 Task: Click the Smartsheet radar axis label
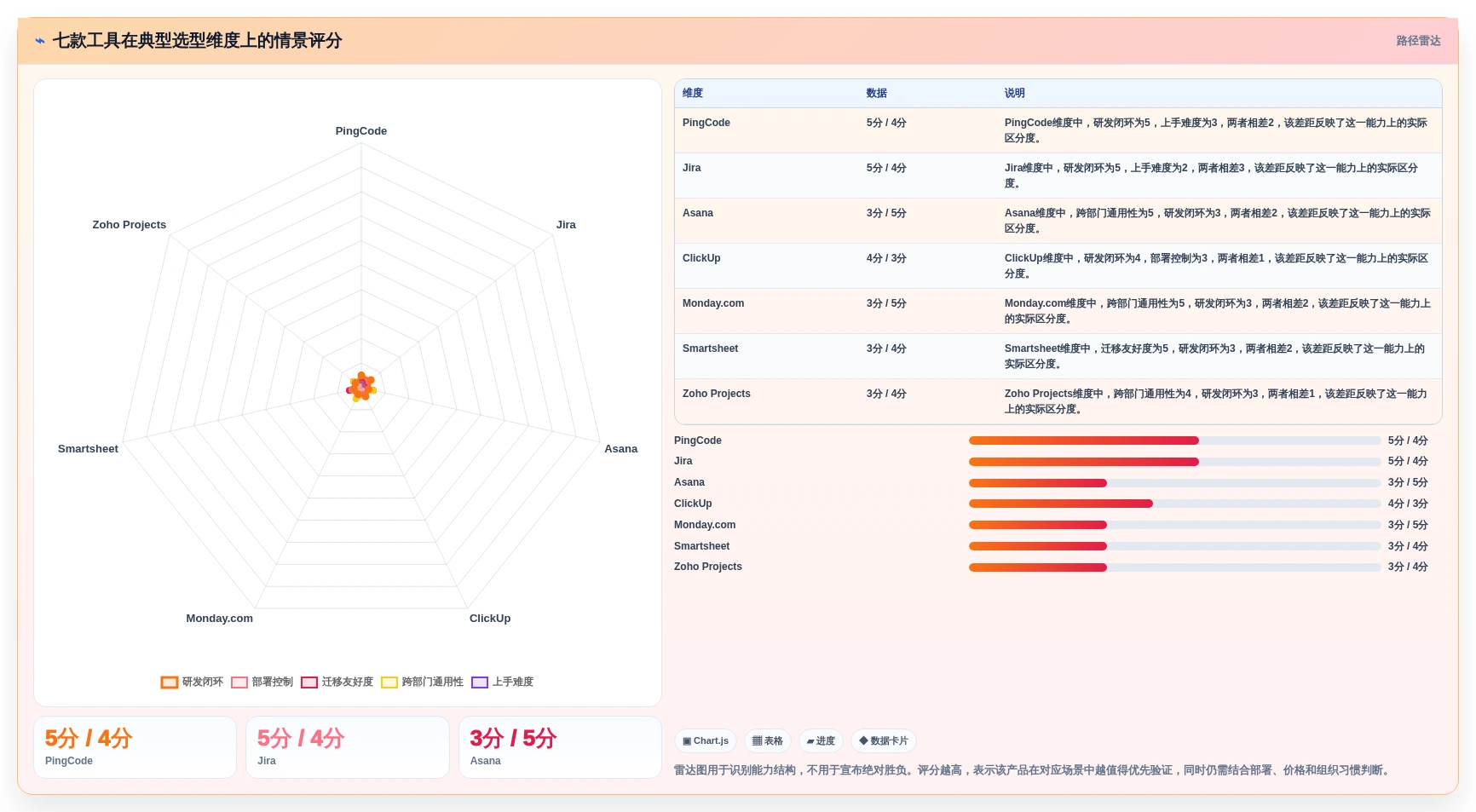88,449
